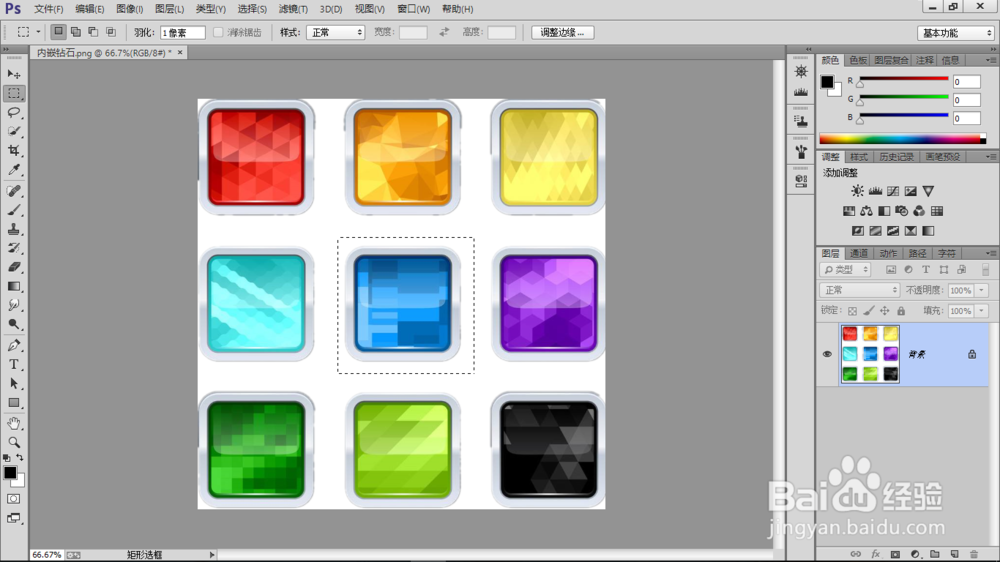Open the 图像 (Image) menu
Viewport: 1000px width, 562px height.
[x=129, y=9]
